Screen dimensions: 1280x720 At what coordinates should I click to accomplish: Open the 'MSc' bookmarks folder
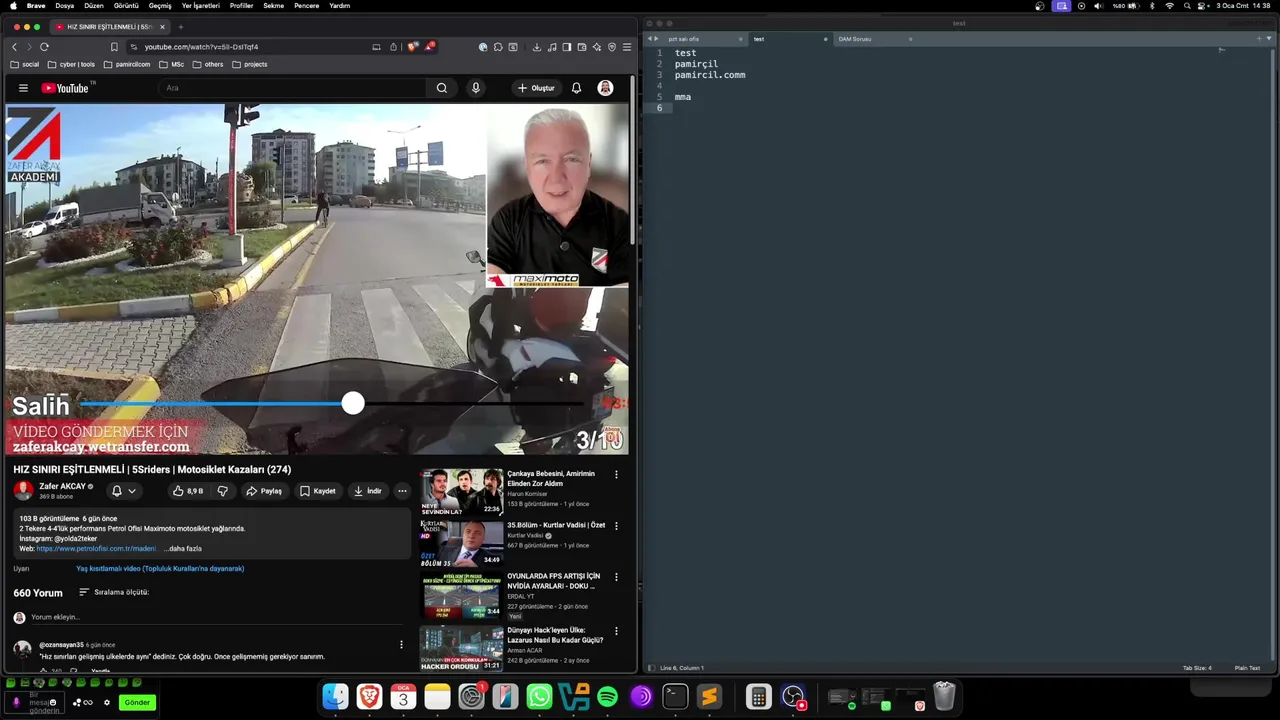click(172, 64)
